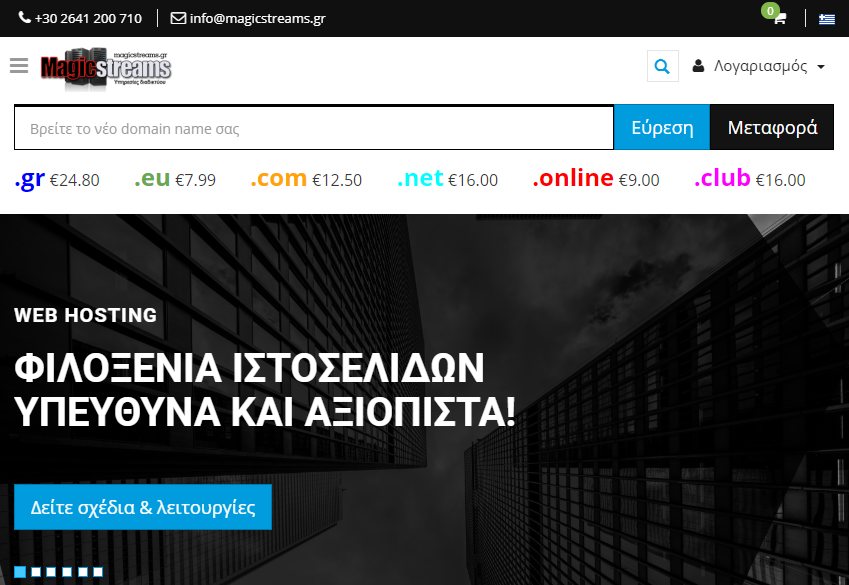Go to fifth carousel slide dot
849x585 pixels.
(83, 571)
